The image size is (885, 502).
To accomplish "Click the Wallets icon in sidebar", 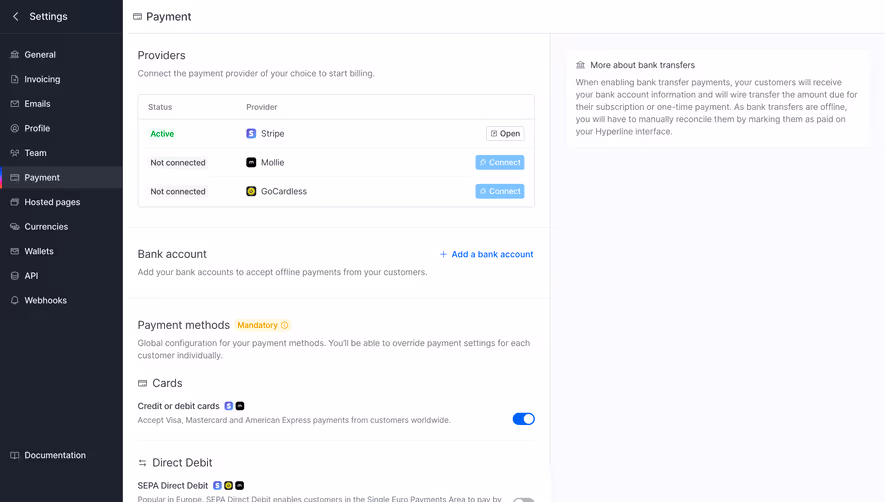I will [15, 251].
